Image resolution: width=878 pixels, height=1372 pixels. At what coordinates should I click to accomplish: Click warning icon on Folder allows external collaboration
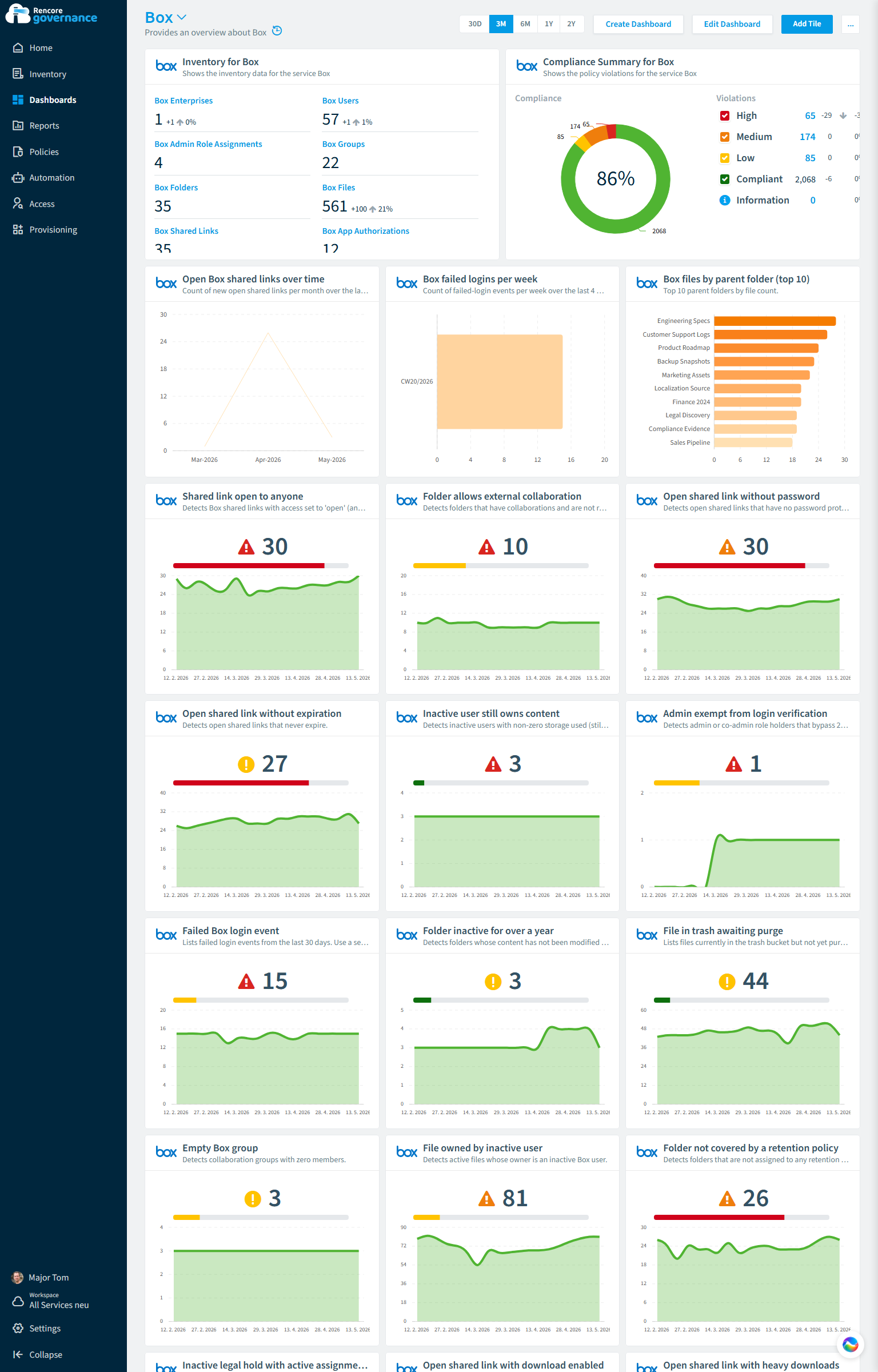click(x=486, y=547)
